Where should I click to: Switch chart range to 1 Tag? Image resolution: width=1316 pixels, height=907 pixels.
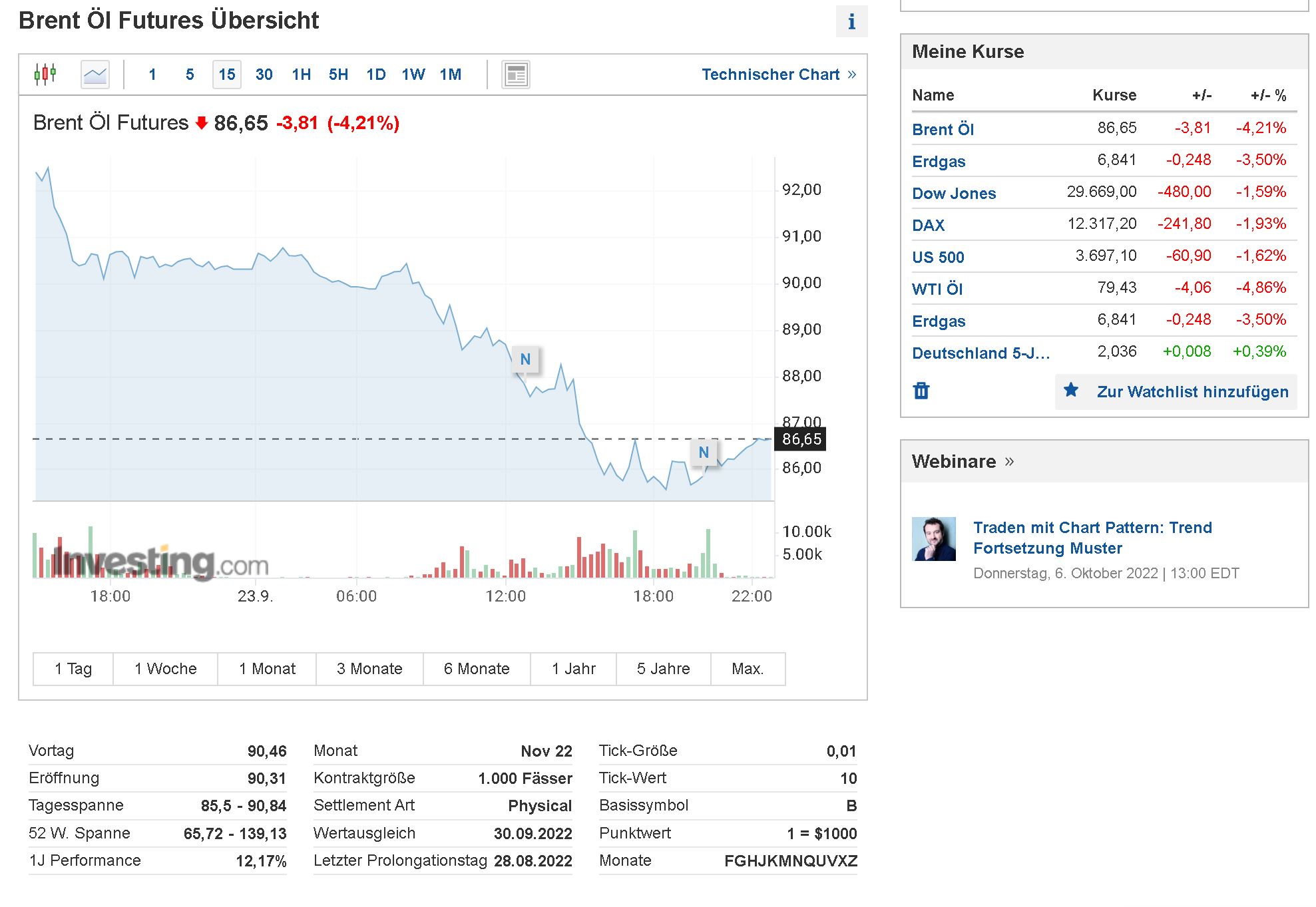tap(73, 669)
